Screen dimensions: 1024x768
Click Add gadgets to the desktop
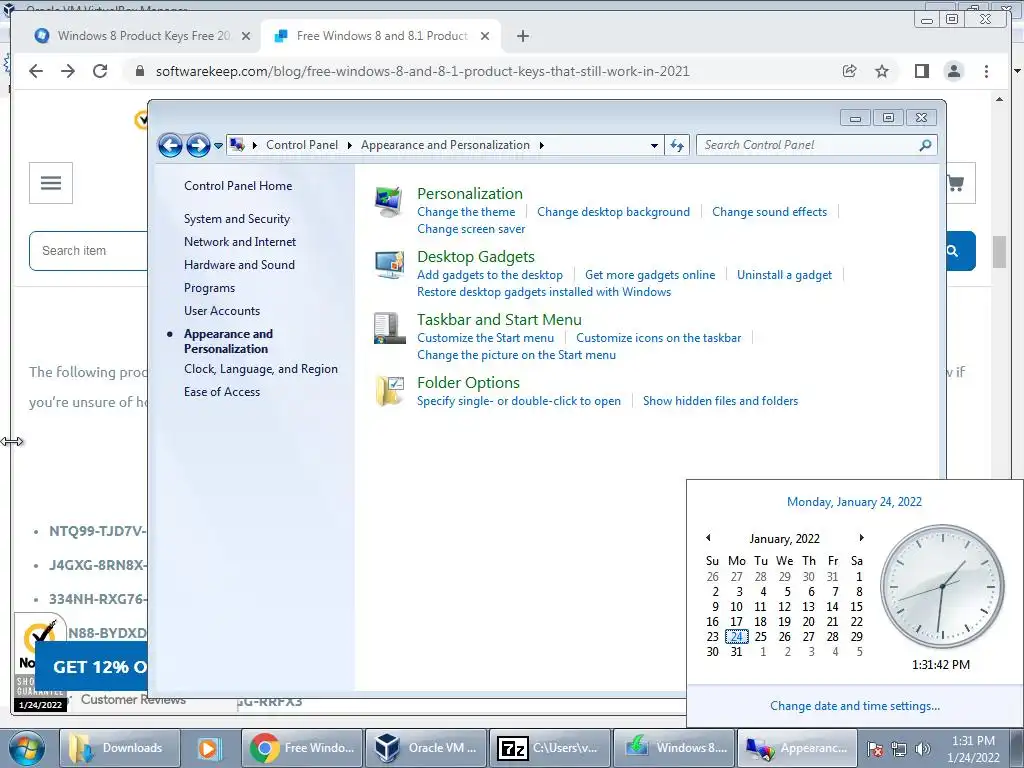coord(490,275)
